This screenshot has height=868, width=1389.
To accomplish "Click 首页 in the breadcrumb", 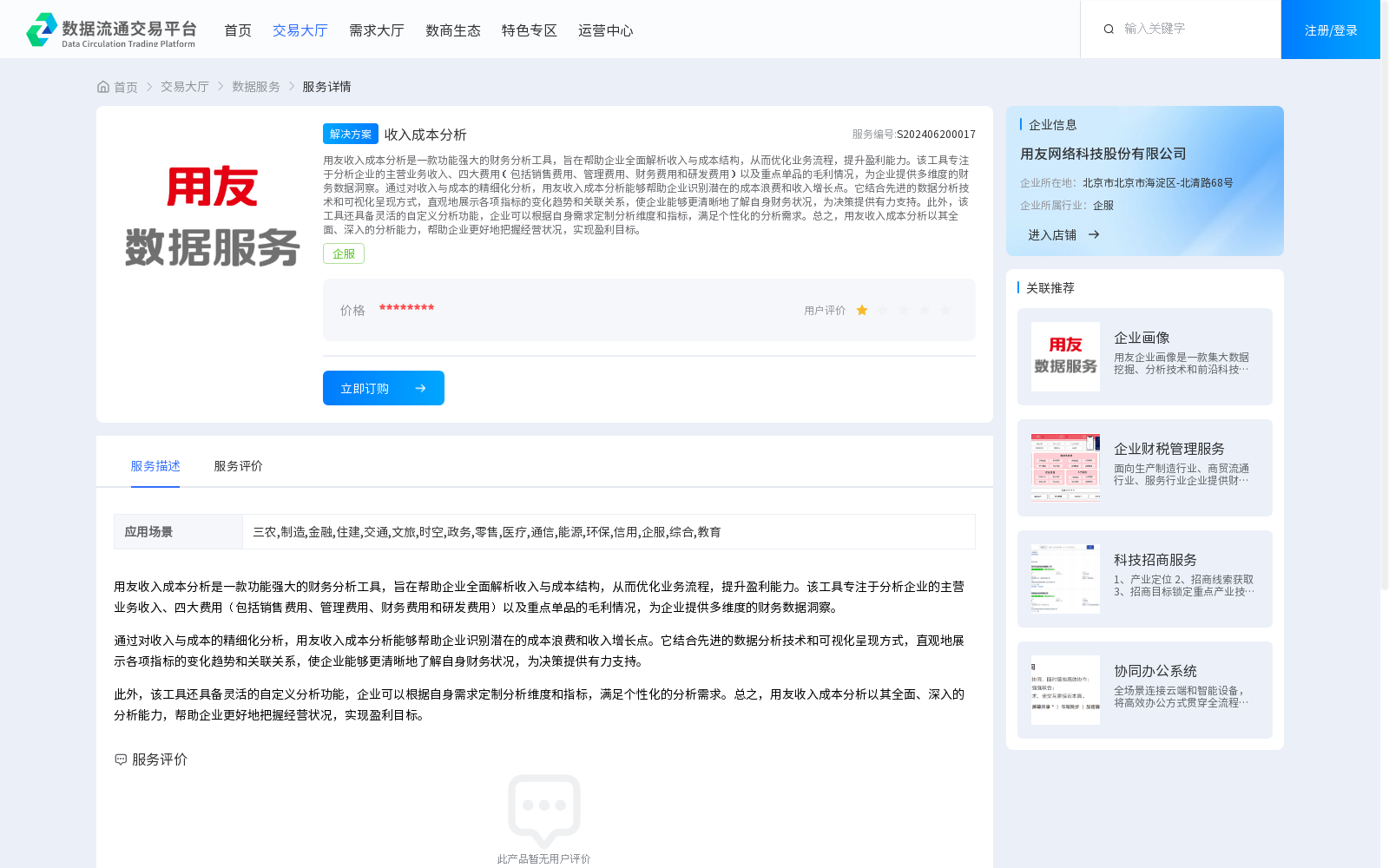I will [126, 87].
